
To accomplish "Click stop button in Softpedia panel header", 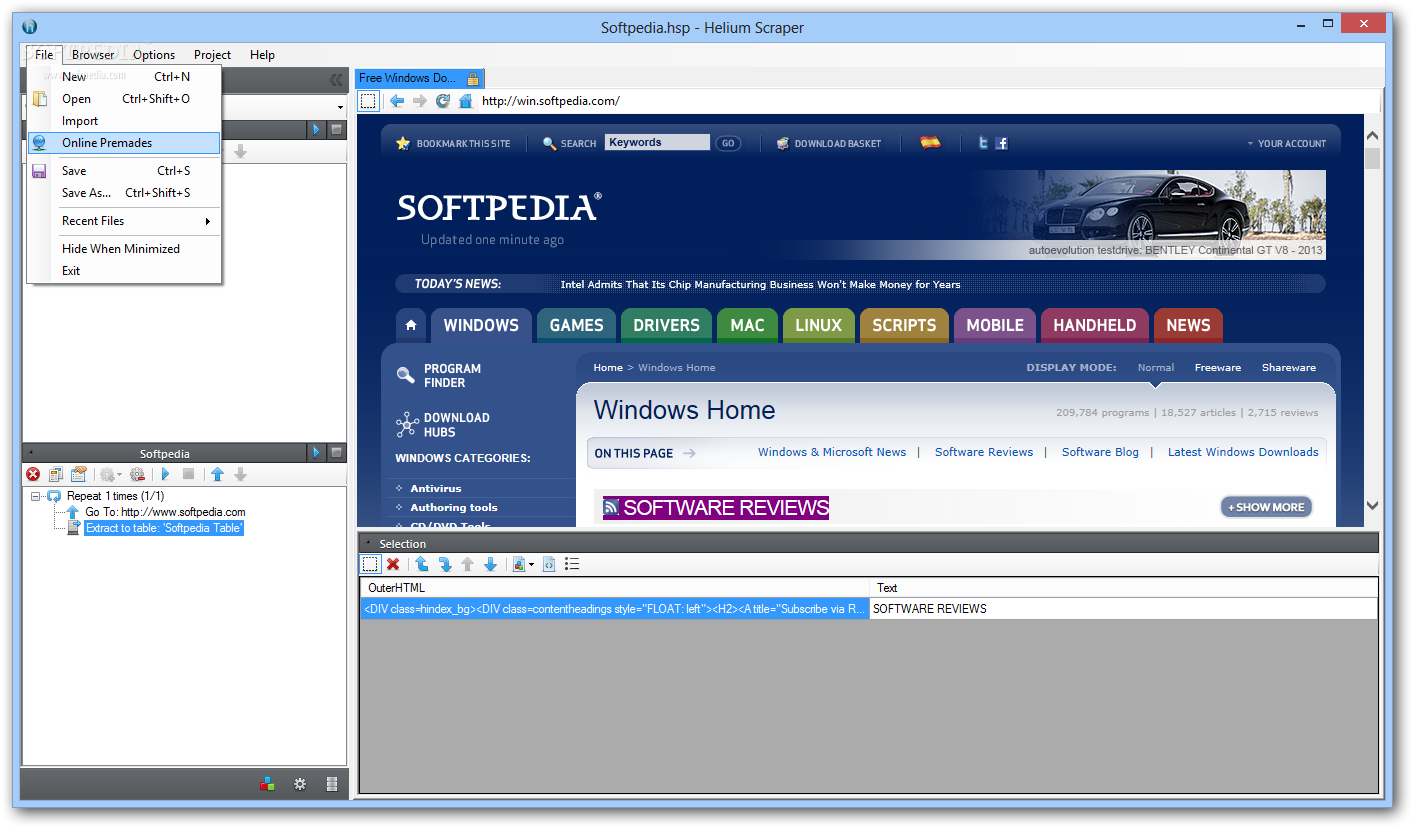I will (337, 453).
